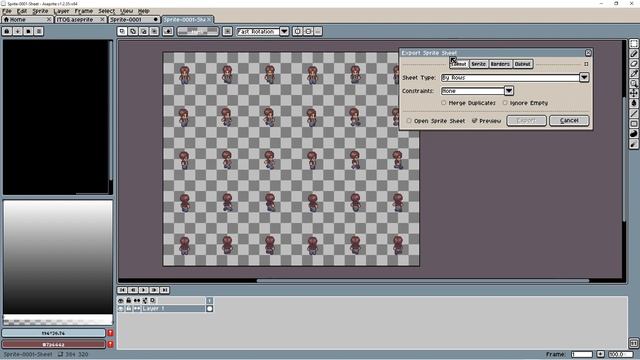
Task: Open Sheet Type dropdown
Action: coord(584,78)
